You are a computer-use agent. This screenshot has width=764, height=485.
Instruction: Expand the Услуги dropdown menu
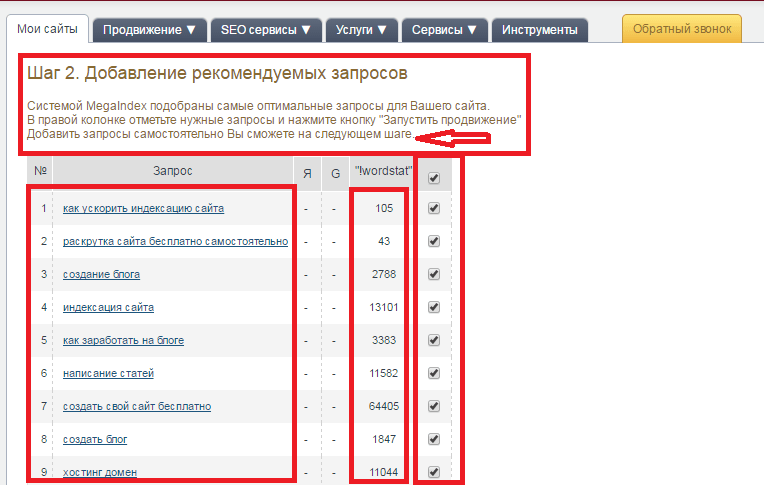click(362, 30)
